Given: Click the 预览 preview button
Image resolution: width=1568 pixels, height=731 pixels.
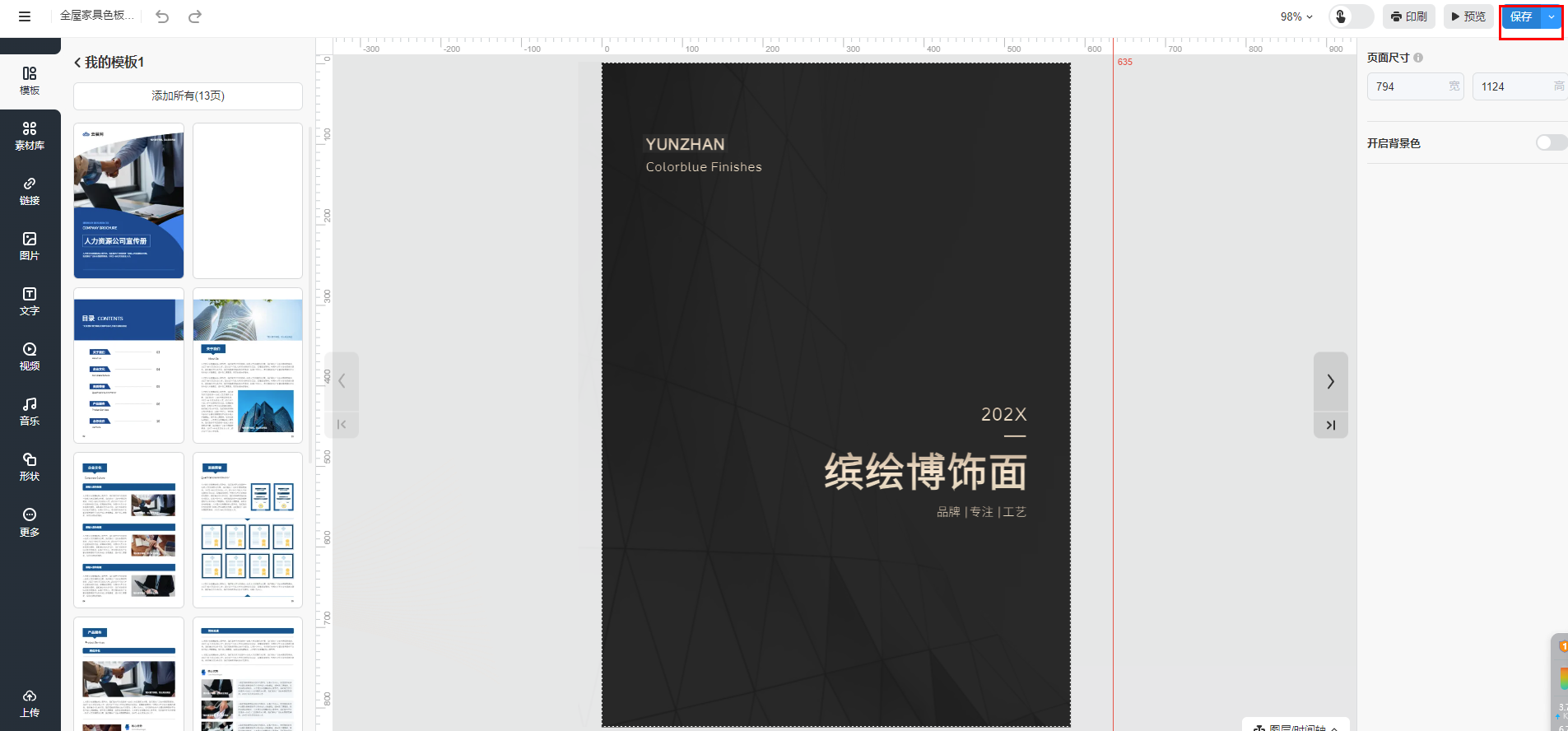Looking at the screenshot, I should (x=1468, y=16).
